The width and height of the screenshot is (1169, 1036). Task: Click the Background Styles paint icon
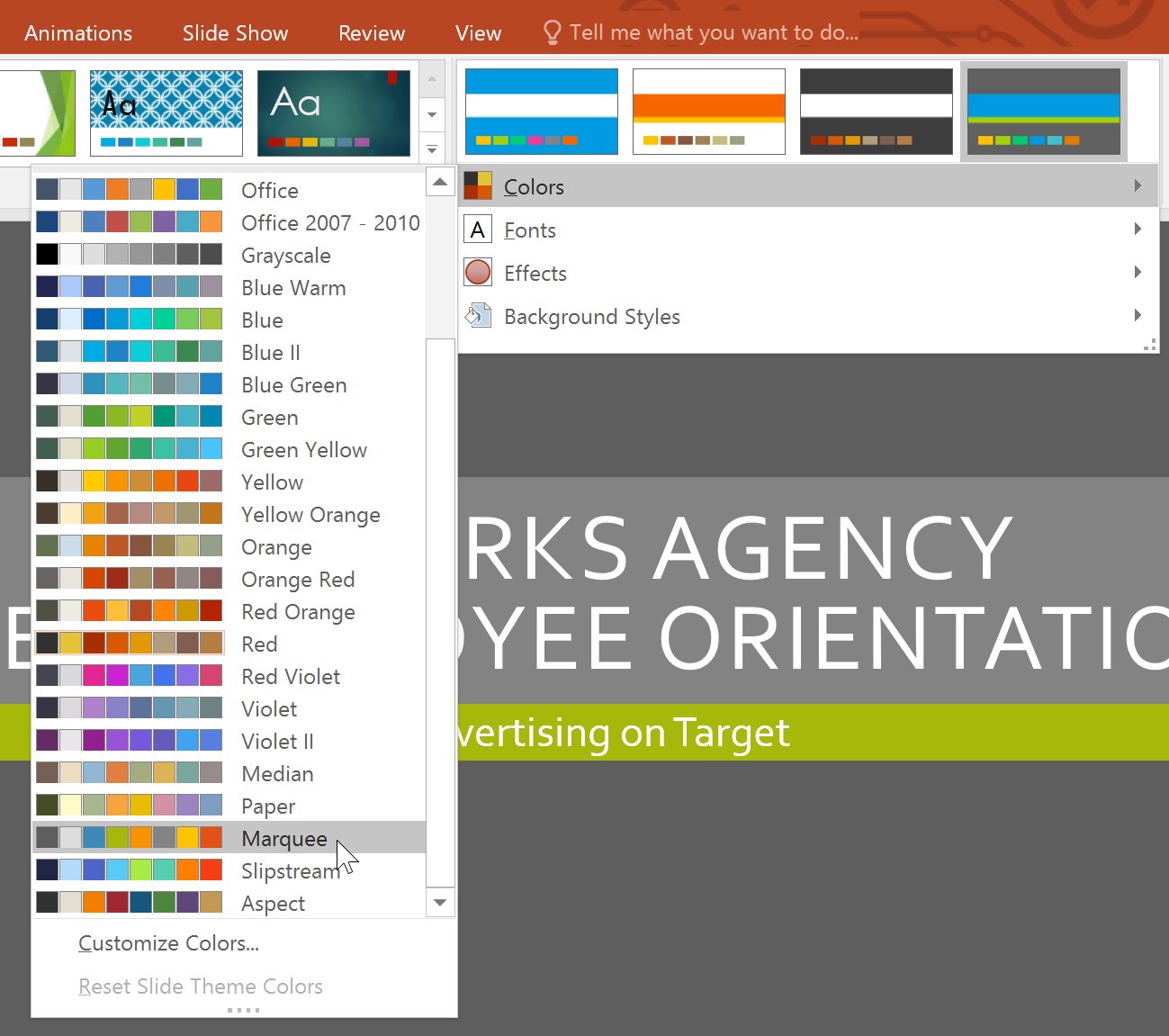(x=478, y=315)
